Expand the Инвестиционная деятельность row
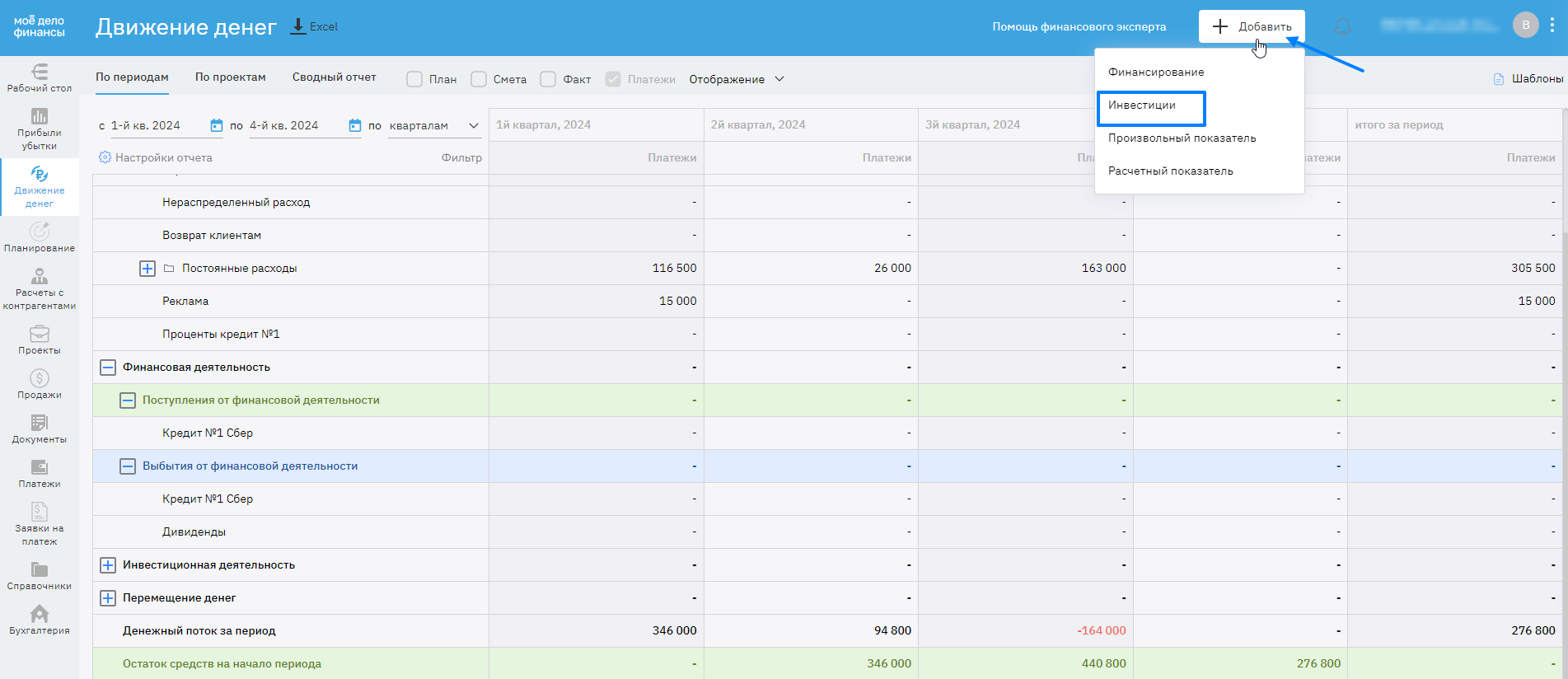Image resolution: width=1568 pixels, height=679 pixels. click(108, 565)
